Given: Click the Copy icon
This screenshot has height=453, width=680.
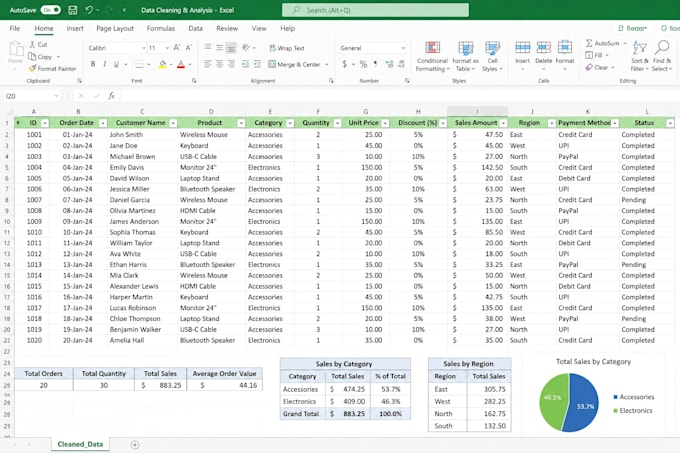Looking at the screenshot, I should click(x=32, y=56).
